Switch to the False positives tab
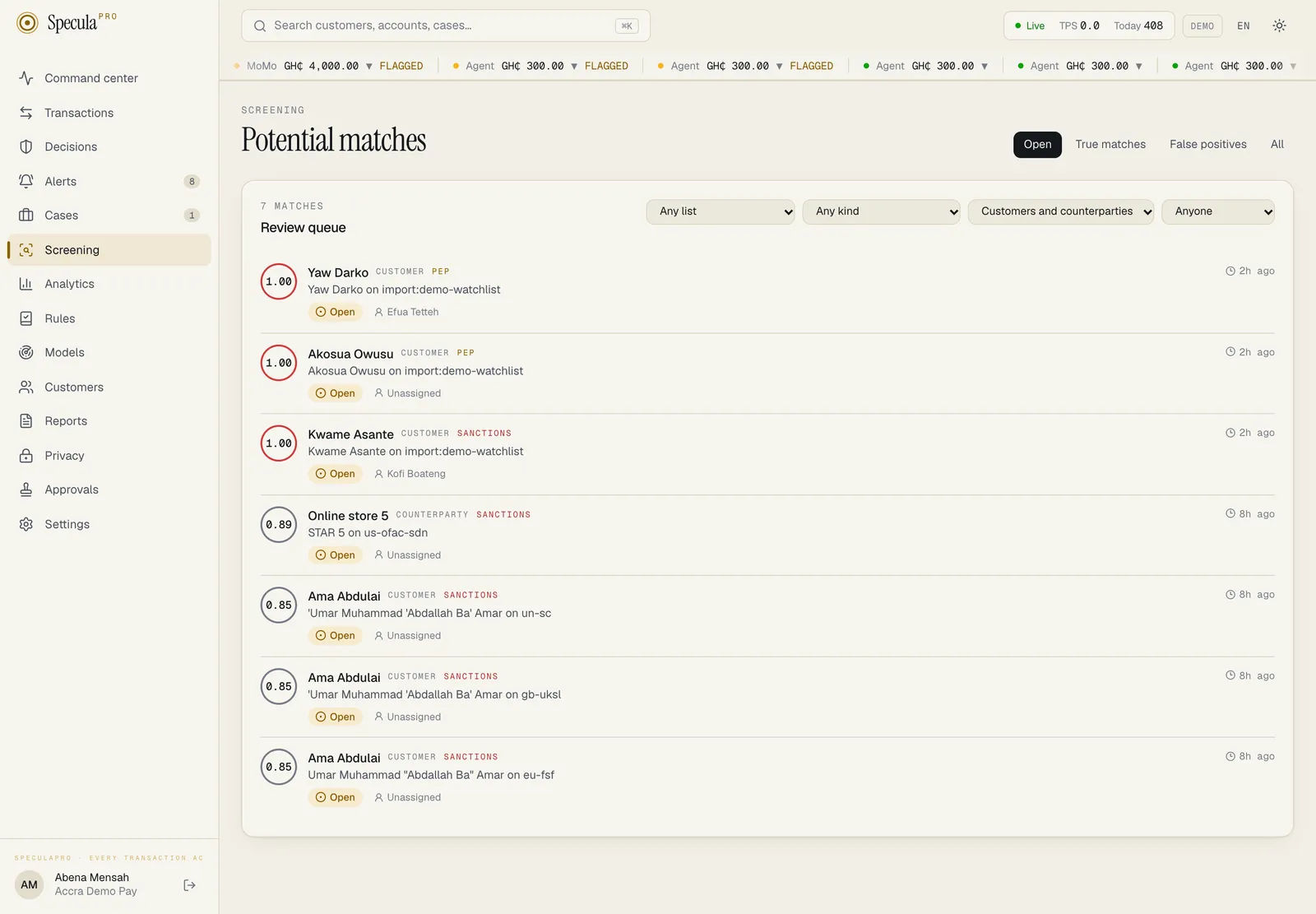This screenshot has width=1316, height=914. click(x=1208, y=144)
